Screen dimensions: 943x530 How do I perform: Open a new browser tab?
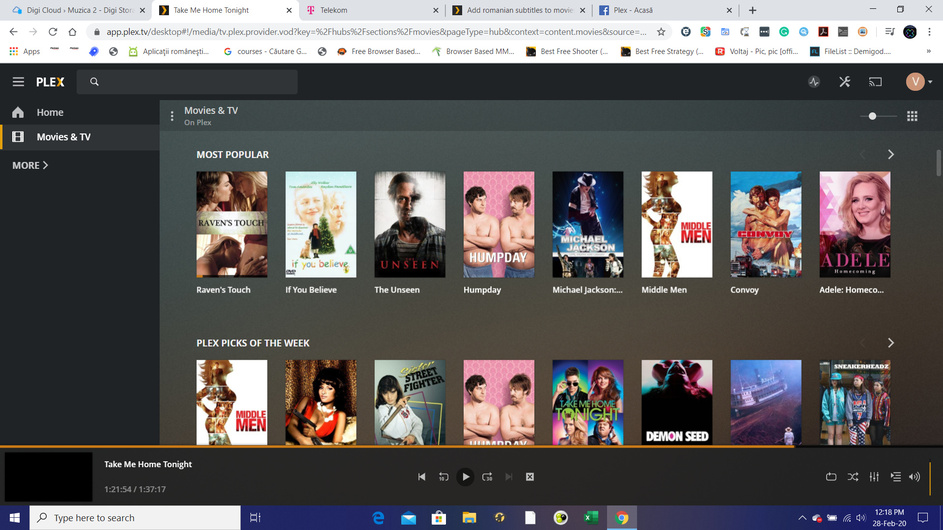(x=752, y=10)
